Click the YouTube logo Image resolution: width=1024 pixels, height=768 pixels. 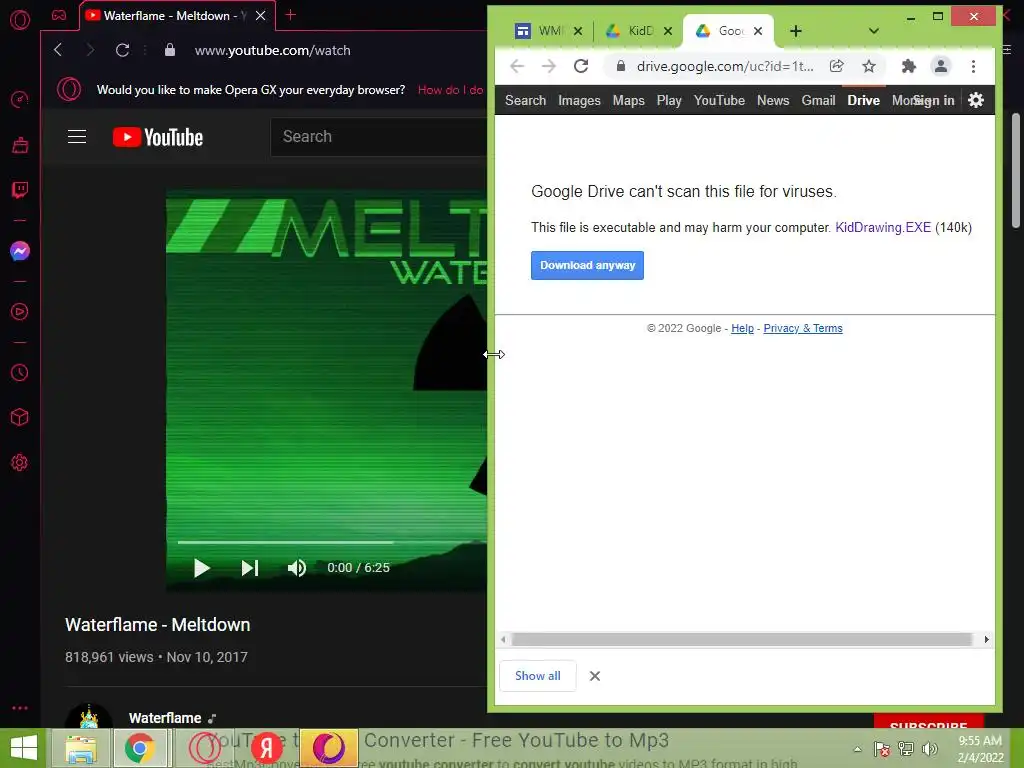[158, 137]
